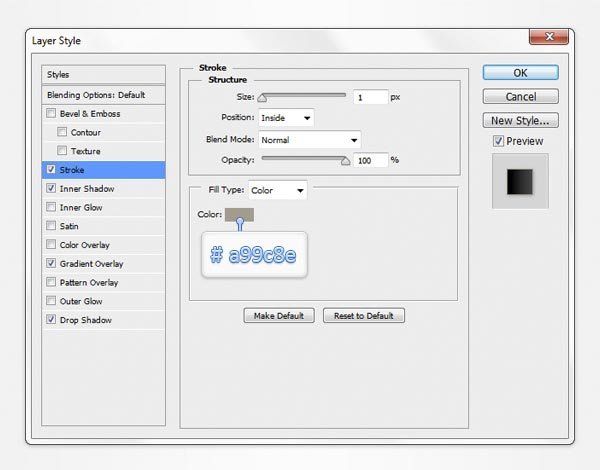Click the Opacity slider handle
Viewport: 600px width, 470px height.
346,161
